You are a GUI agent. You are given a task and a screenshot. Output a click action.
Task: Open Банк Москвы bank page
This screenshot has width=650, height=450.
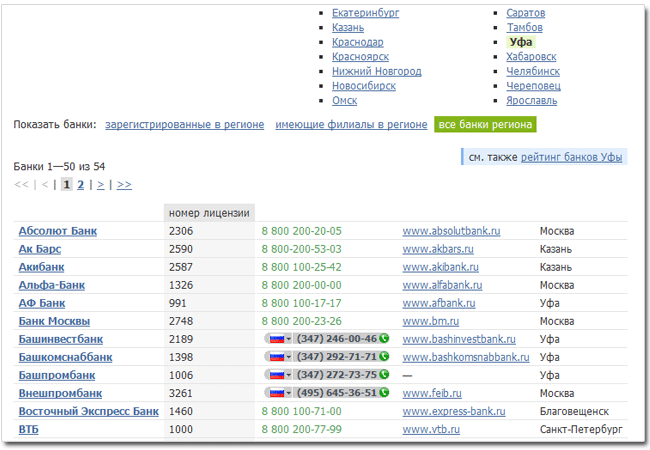pyautogui.click(x=54, y=322)
